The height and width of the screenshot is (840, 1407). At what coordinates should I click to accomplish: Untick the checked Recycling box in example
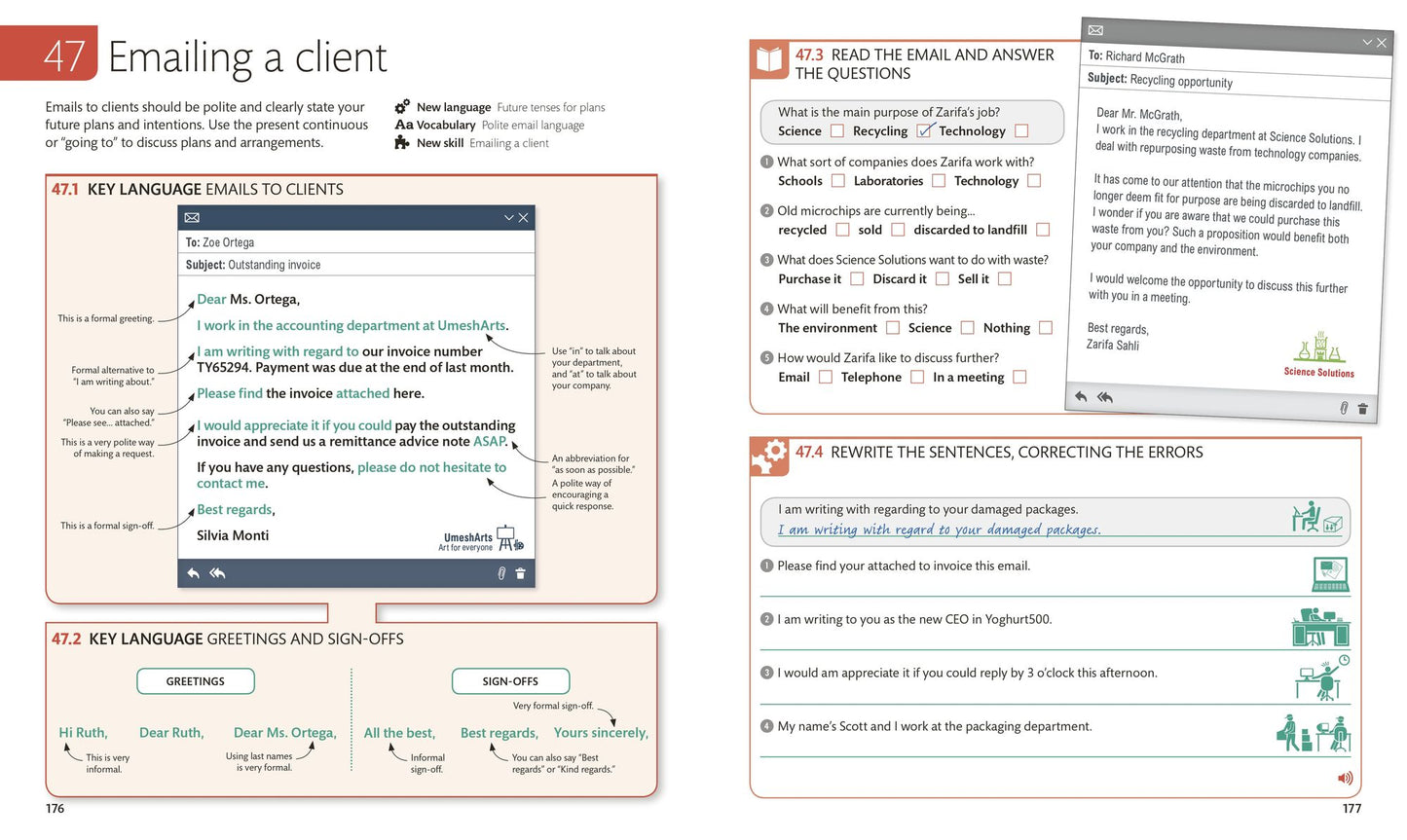[924, 130]
